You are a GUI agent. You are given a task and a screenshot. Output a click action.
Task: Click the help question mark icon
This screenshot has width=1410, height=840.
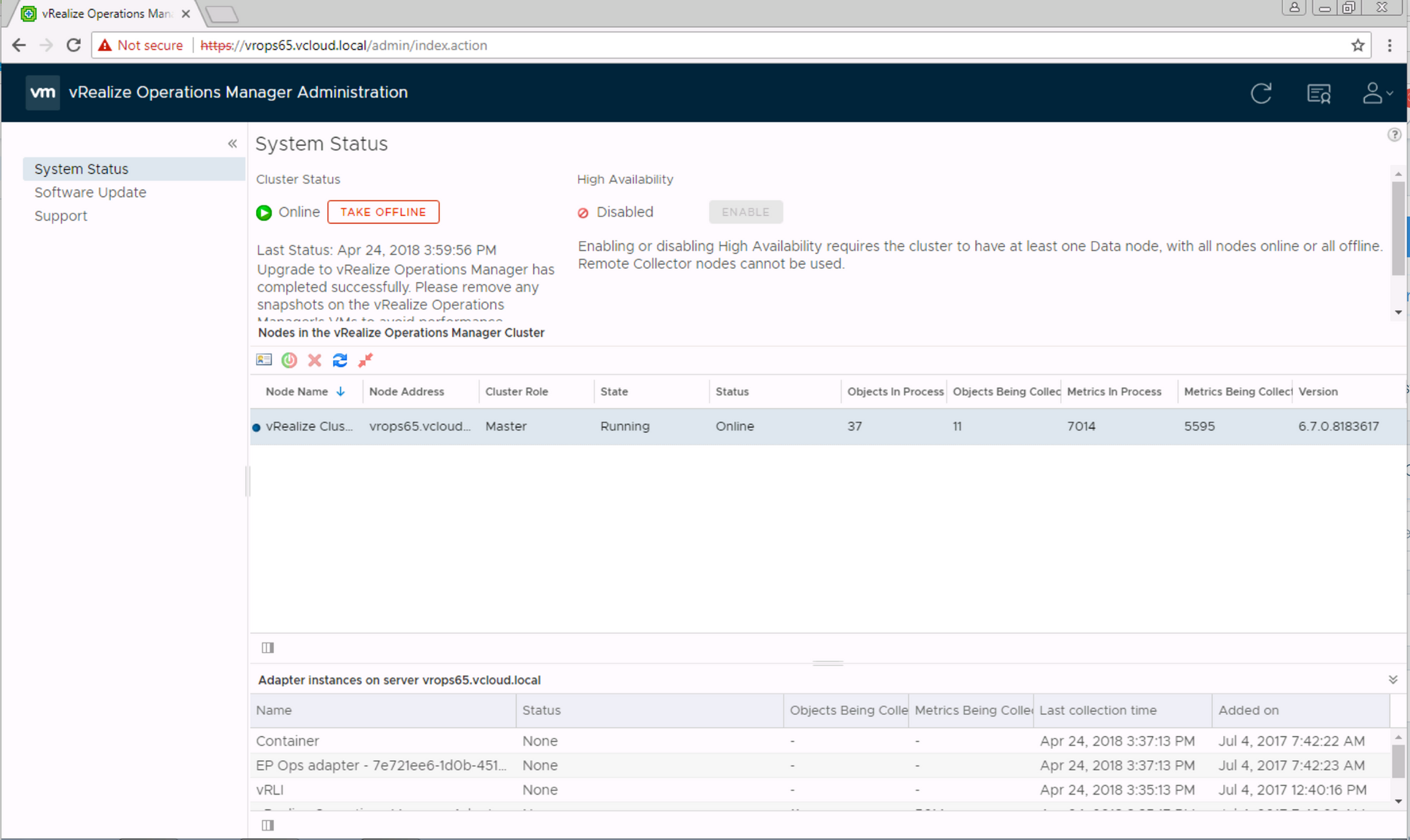click(x=1394, y=135)
